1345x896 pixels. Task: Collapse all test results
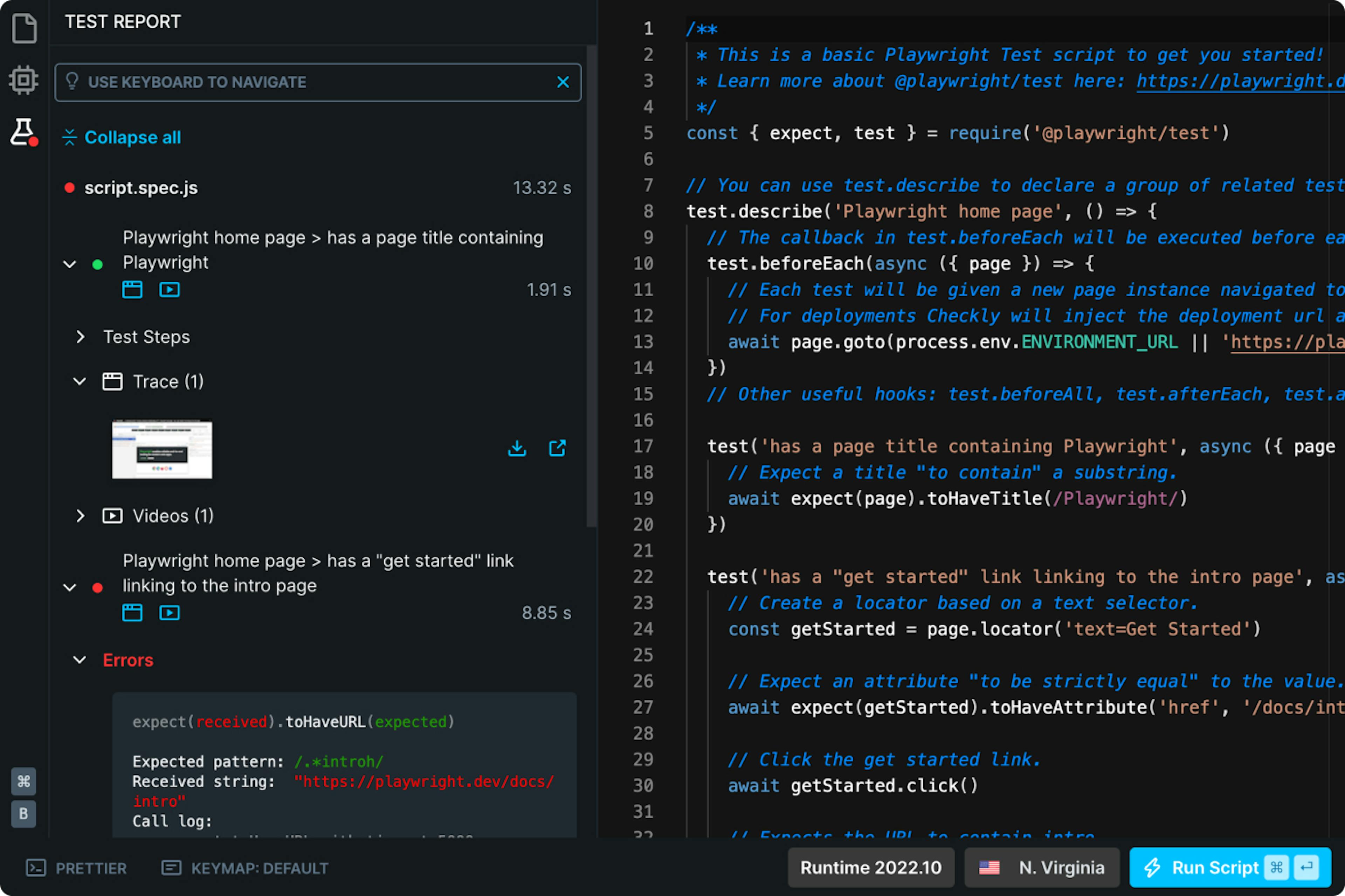(x=121, y=137)
